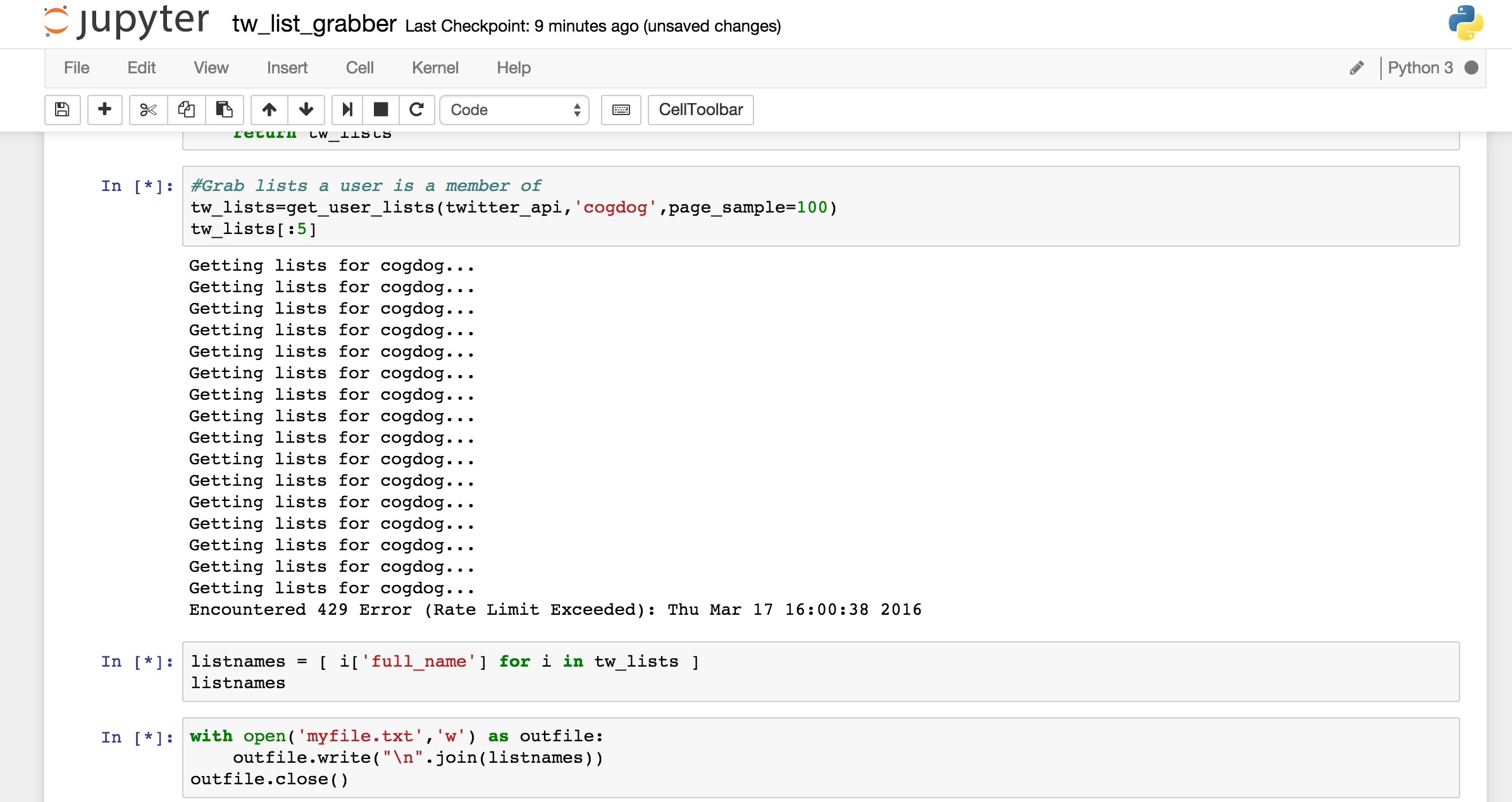The width and height of the screenshot is (1512, 802).
Task: Click the pencil edit mode indicator
Action: coord(1356,68)
